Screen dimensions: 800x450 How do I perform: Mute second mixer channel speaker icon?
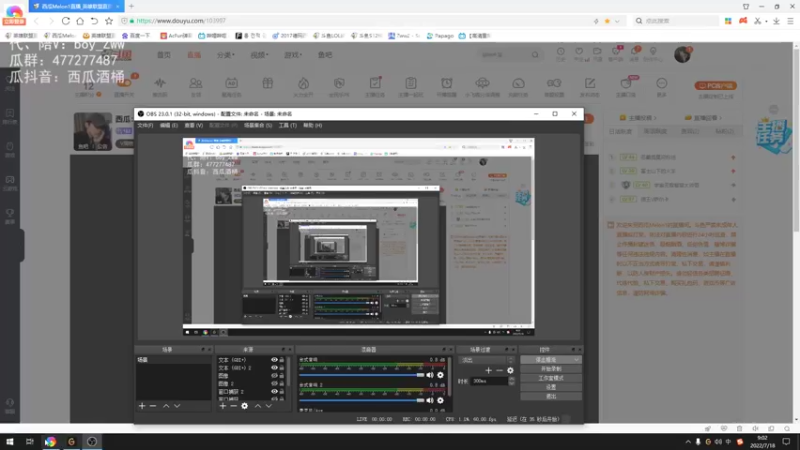(430, 401)
